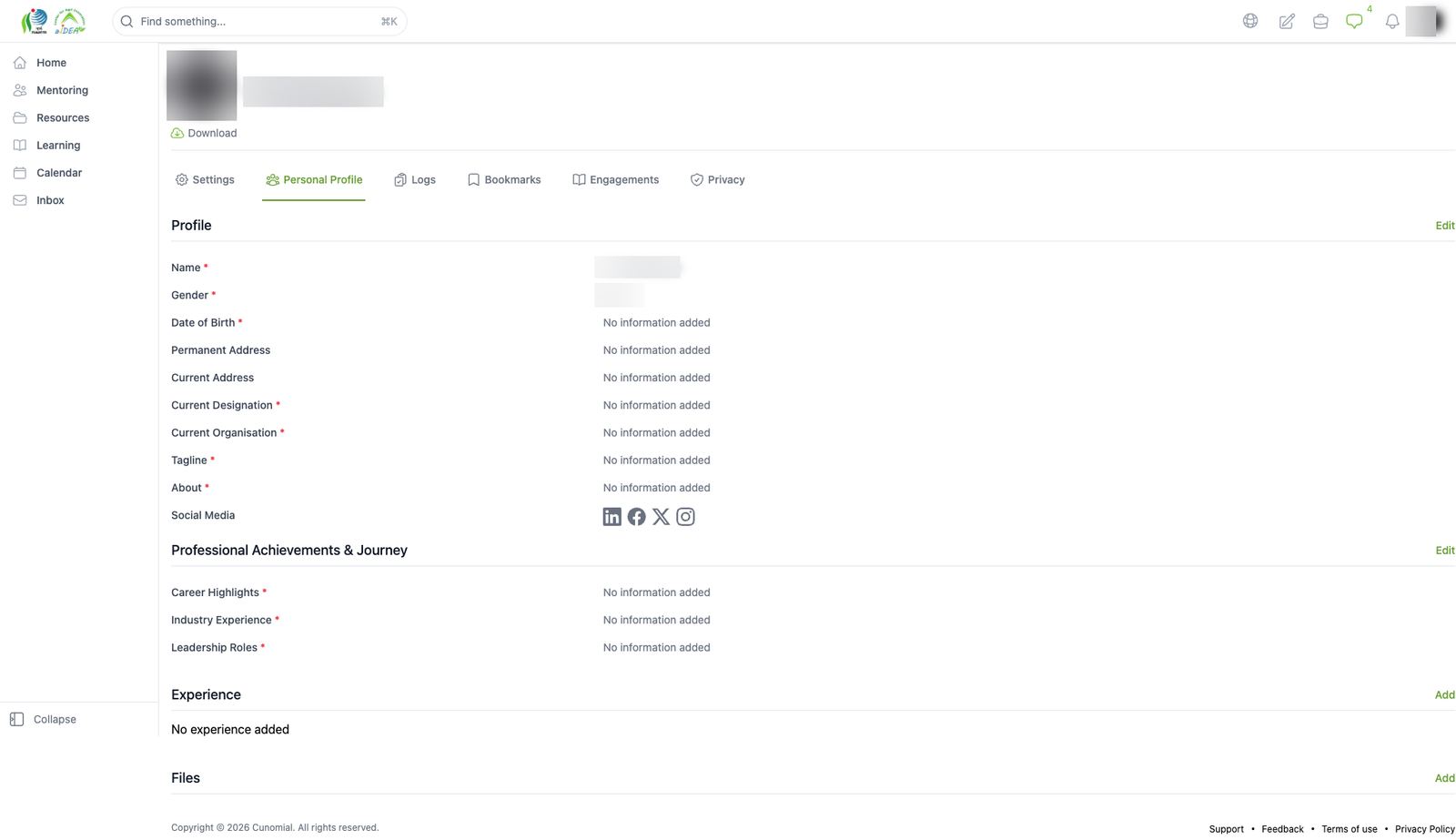Click the Learning book icon
Viewport: 1456px width, 840px height.
point(20,145)
